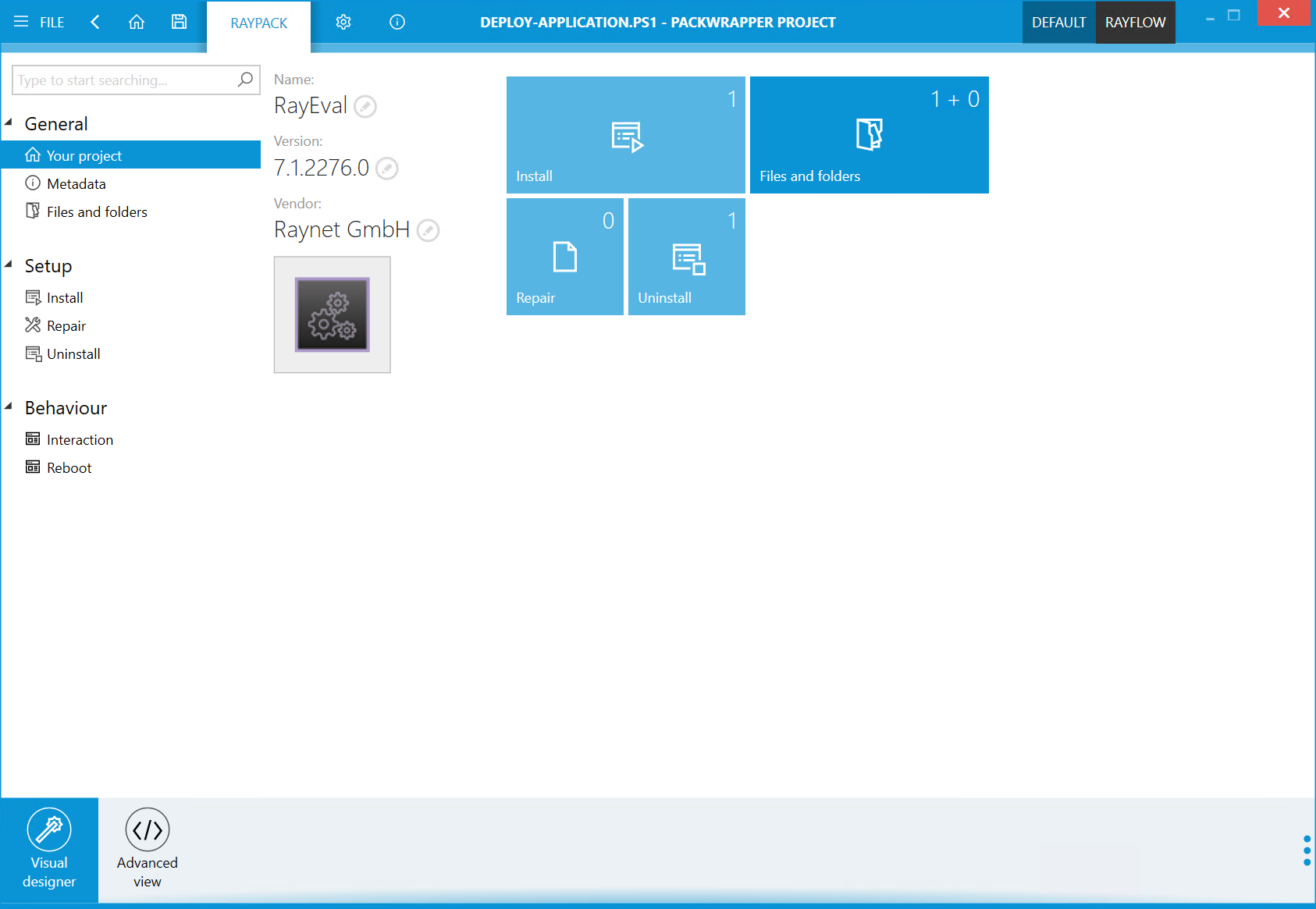Open the settings gear icon
Image resolution: width=1316 pixels, height=909 pixels.
(x=343, y=22)
